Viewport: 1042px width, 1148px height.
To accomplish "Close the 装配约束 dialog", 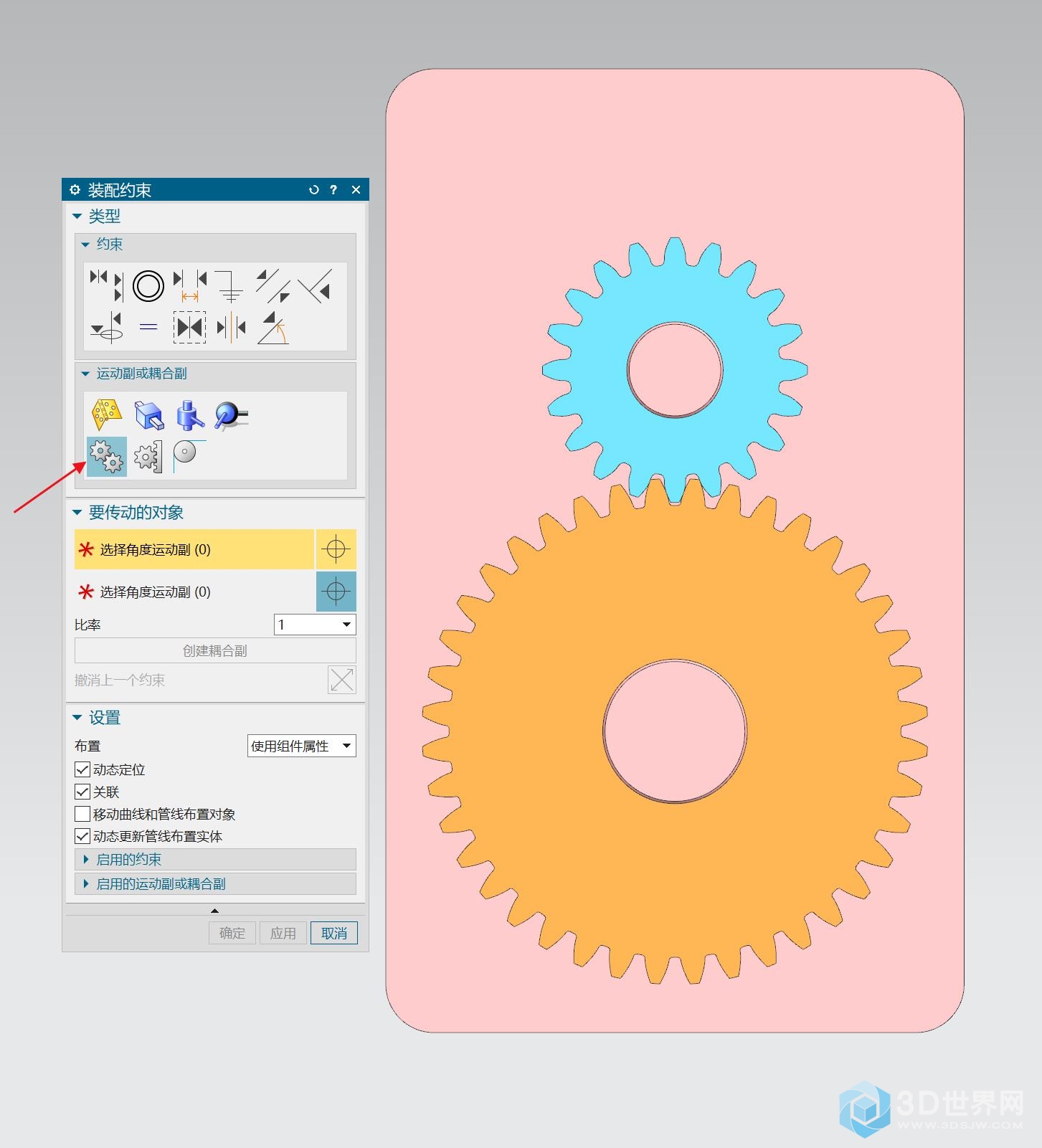I will click(x=356, y=190).
